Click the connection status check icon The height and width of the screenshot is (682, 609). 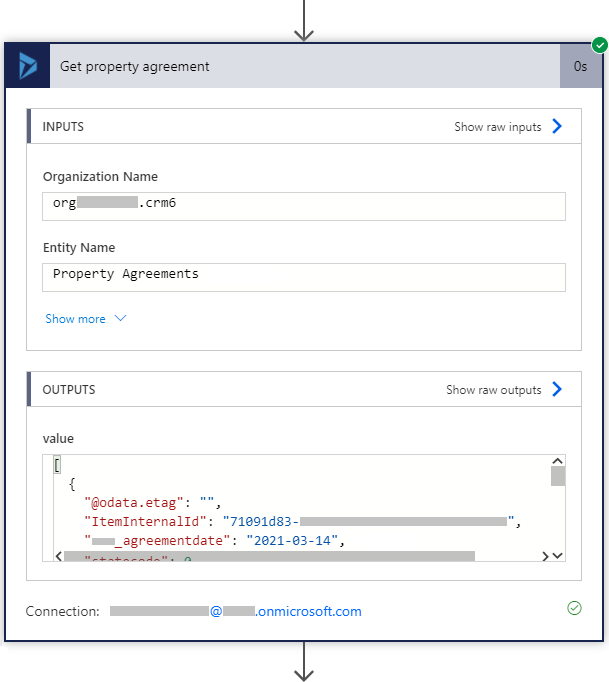coord(574,608)
